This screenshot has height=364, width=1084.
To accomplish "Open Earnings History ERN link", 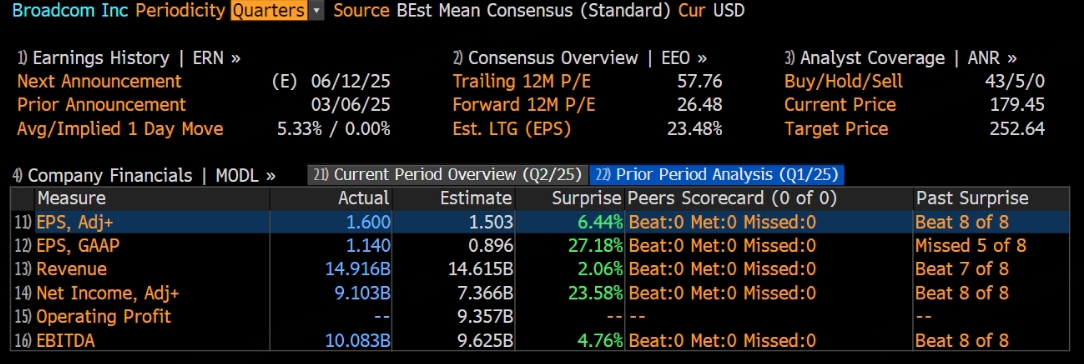I will 129,58.
